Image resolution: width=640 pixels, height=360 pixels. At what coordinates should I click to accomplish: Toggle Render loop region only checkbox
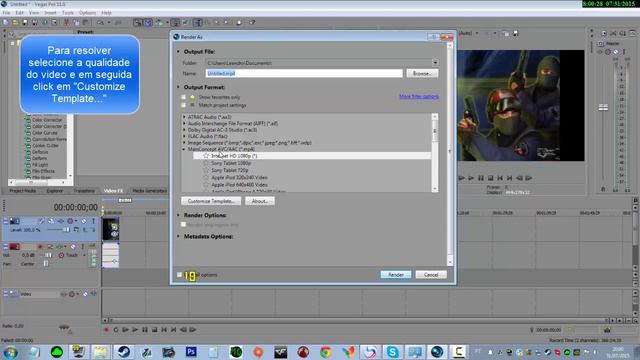click(x=183, y=224)
